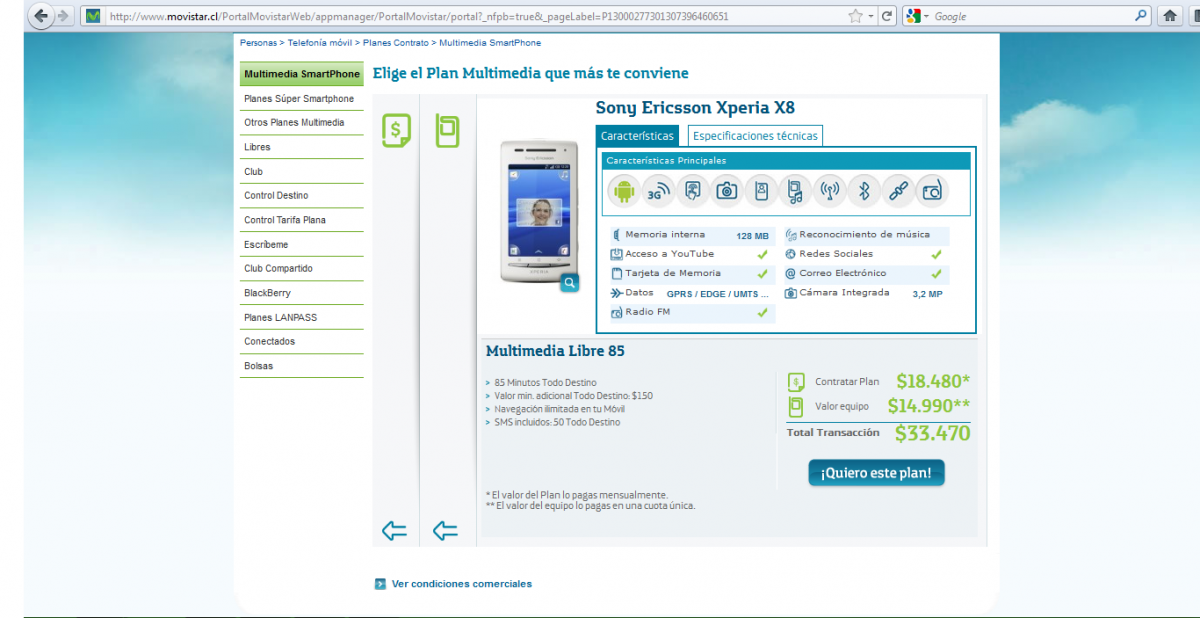The height and width of the screenshot is (618, 1200).
Task: Follow the Multimedia SmartPhone breadcrumb link
Action: tap(490, 43)
